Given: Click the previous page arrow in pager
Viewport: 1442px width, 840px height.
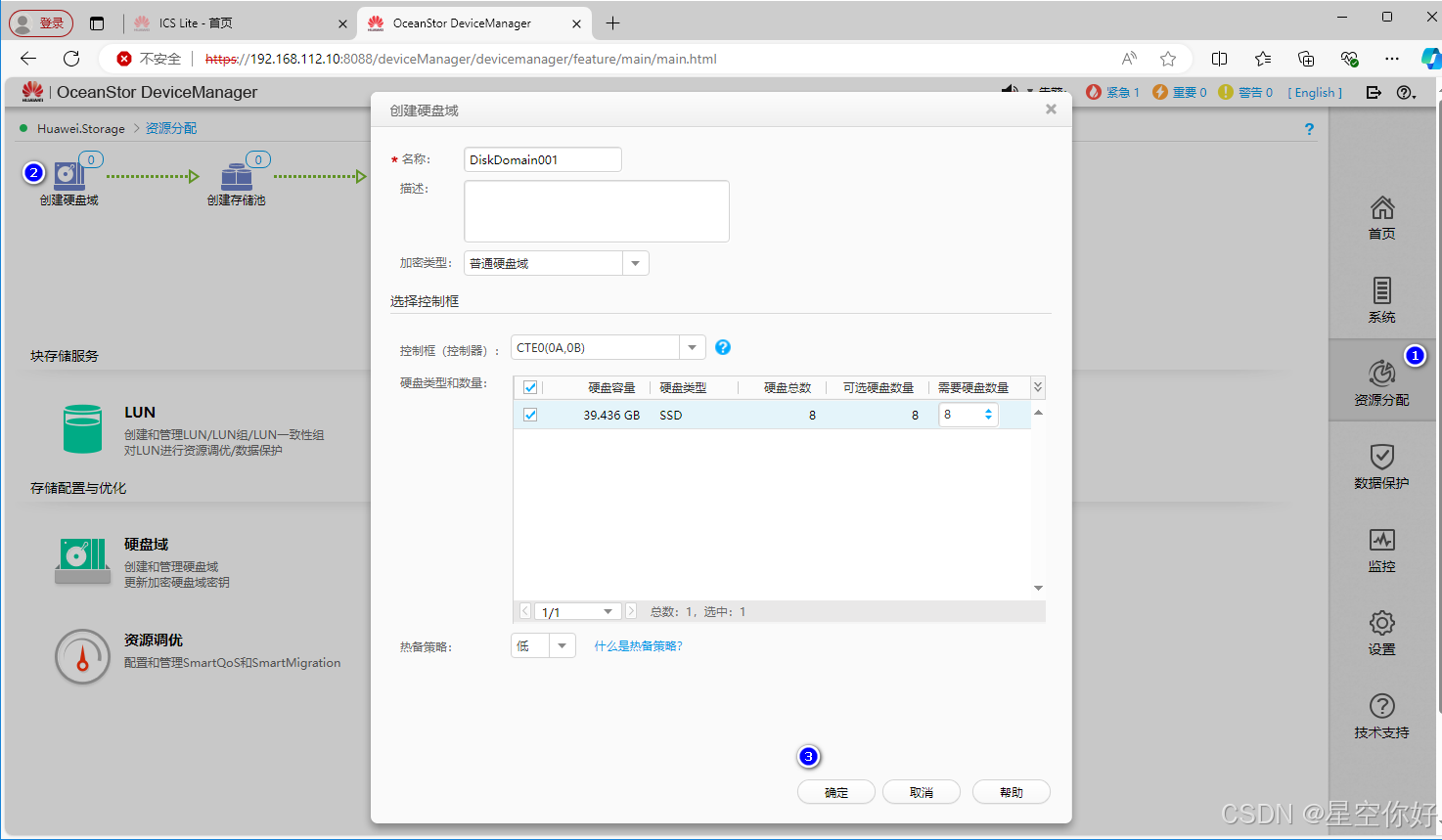Looking at the screenshot, I should coord(524,611).
